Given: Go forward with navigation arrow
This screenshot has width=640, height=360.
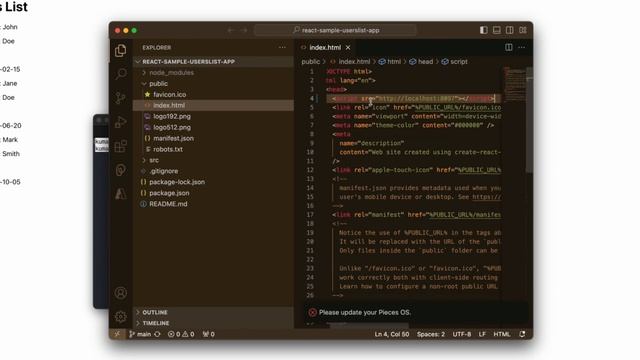Looking at the screenshot, I should [x=244, y=30].
